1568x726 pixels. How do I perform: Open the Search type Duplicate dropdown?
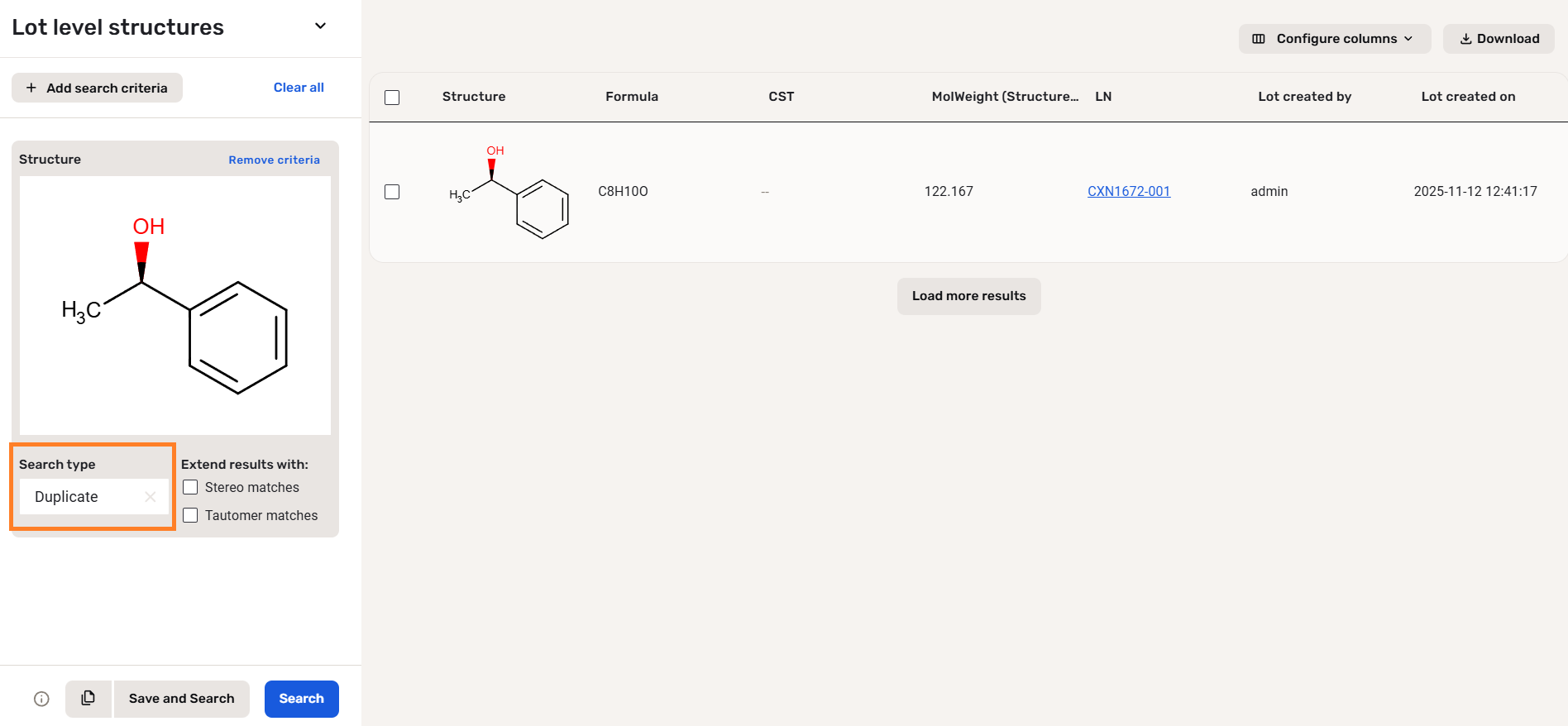pos(83,497)
